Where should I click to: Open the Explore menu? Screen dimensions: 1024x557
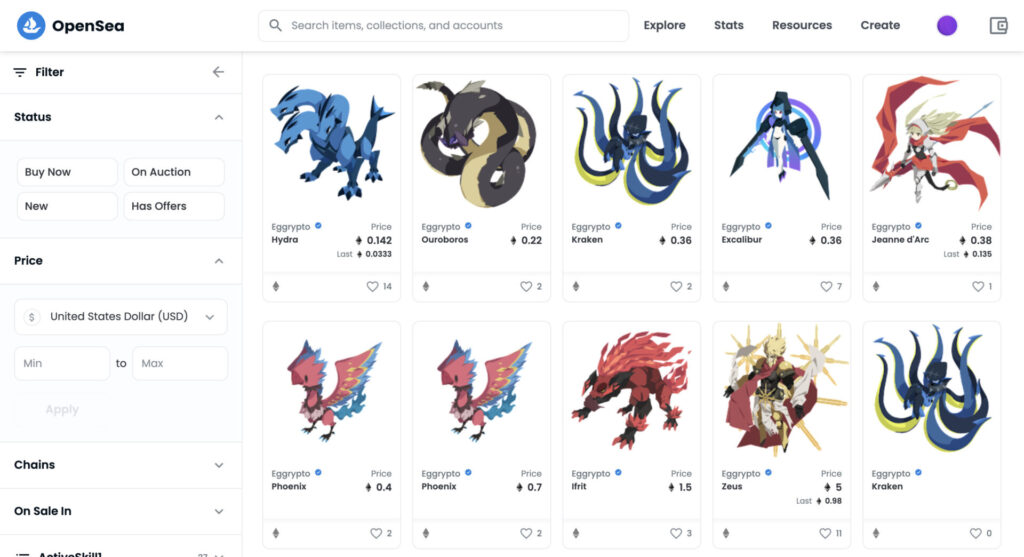[664, 25]
